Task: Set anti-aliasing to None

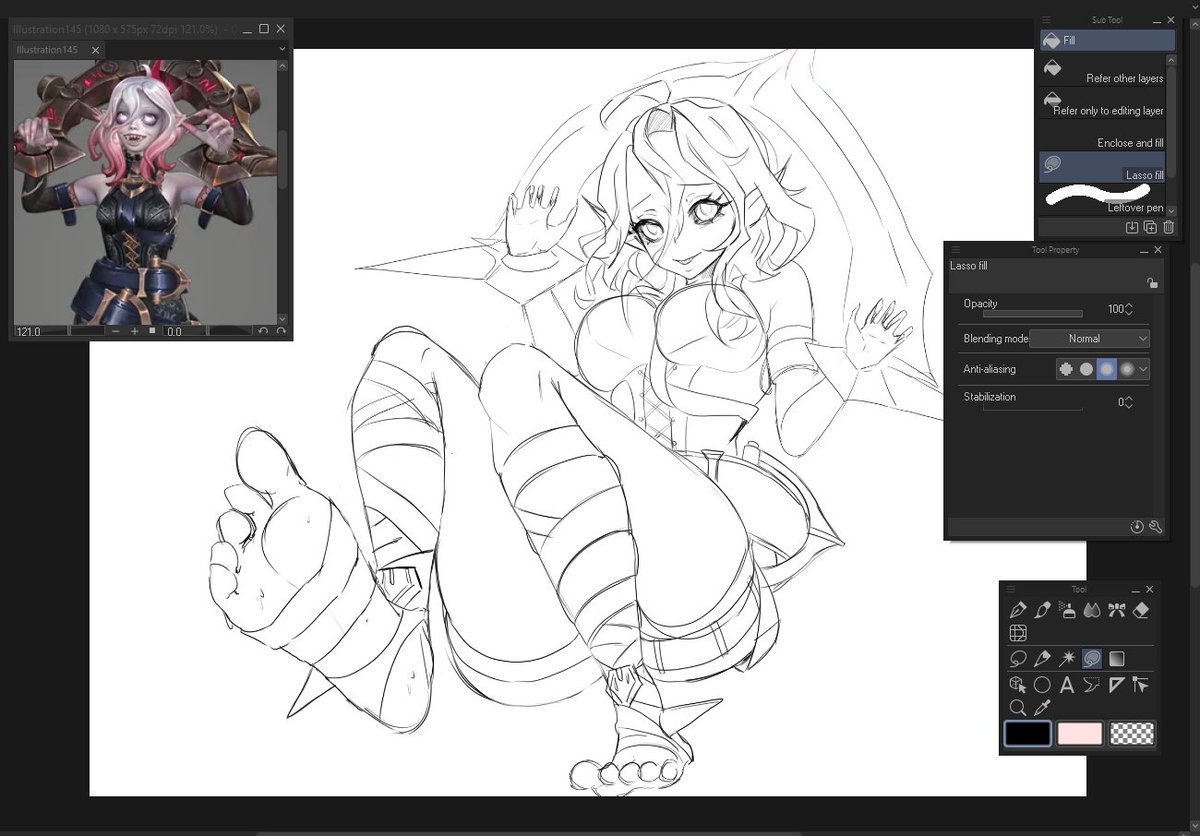Action: point(1067,369)
